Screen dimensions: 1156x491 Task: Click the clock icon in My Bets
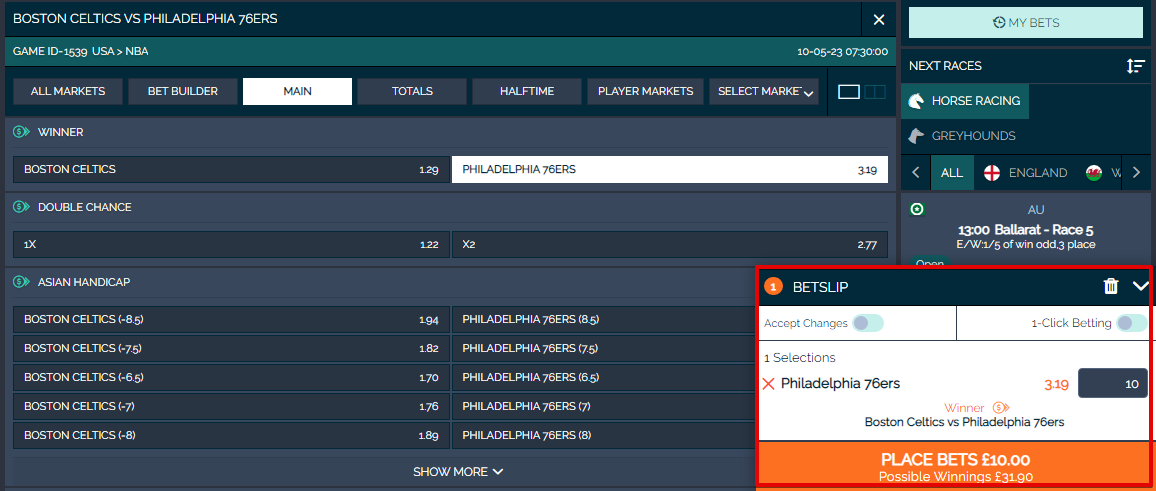[999, 23]
